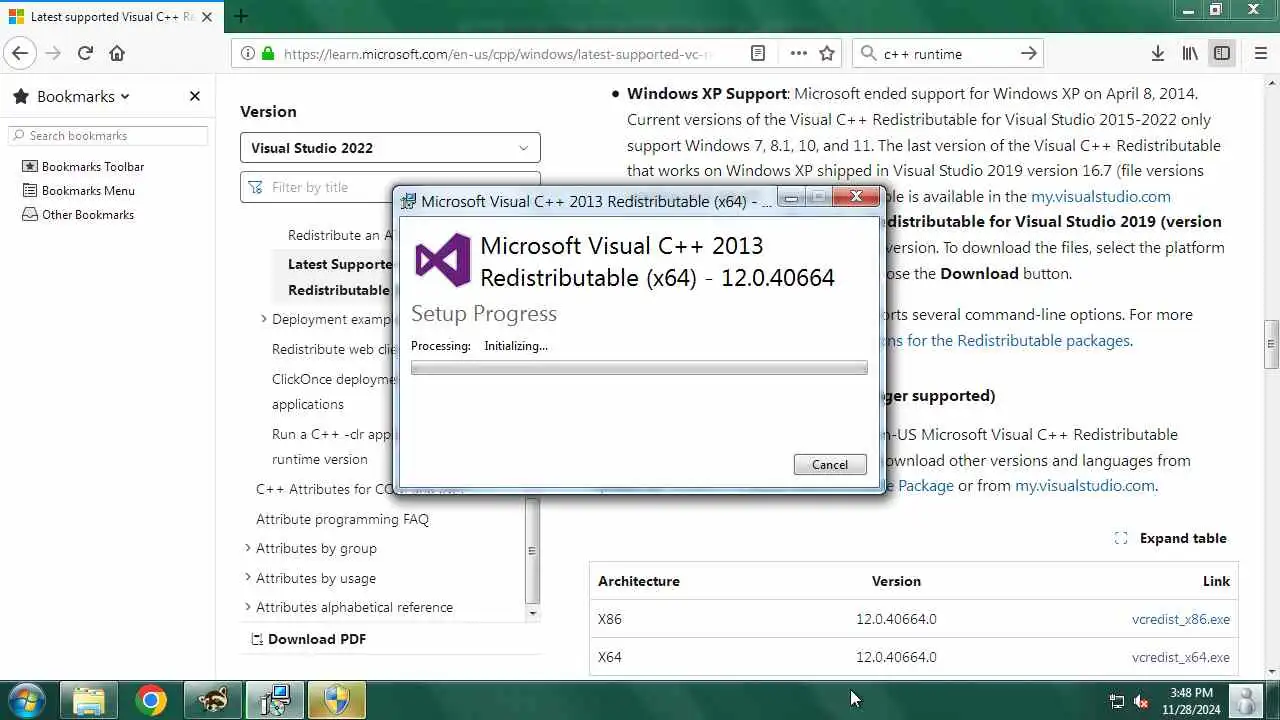
Task: Go back to previous page in Firefox
Action: 20,53
